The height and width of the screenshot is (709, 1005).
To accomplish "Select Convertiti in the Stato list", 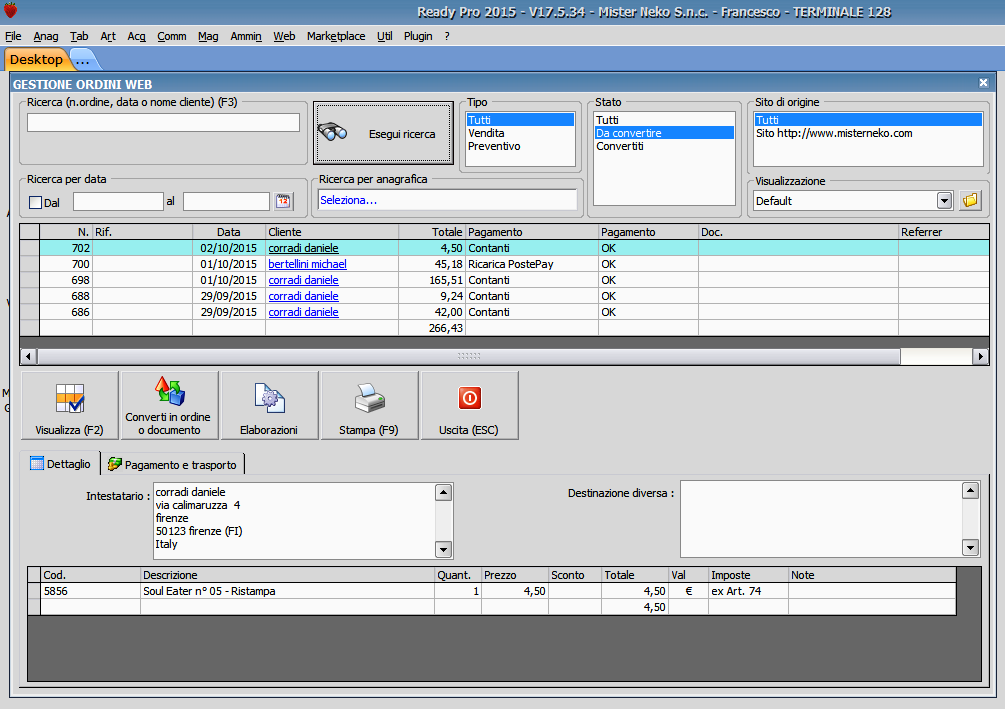I will click(x=620, y=146).
